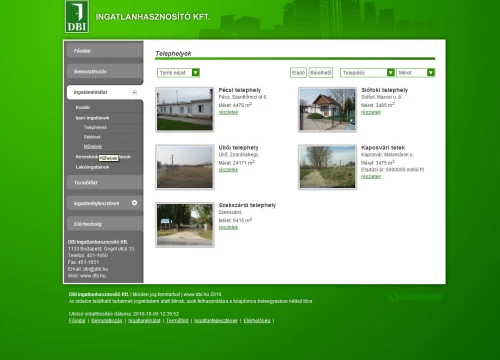Screen dimensions: 500x360
Task: Collapse Ingatlankínálat via its small arrow icon
Action: (x=134, y=92)
